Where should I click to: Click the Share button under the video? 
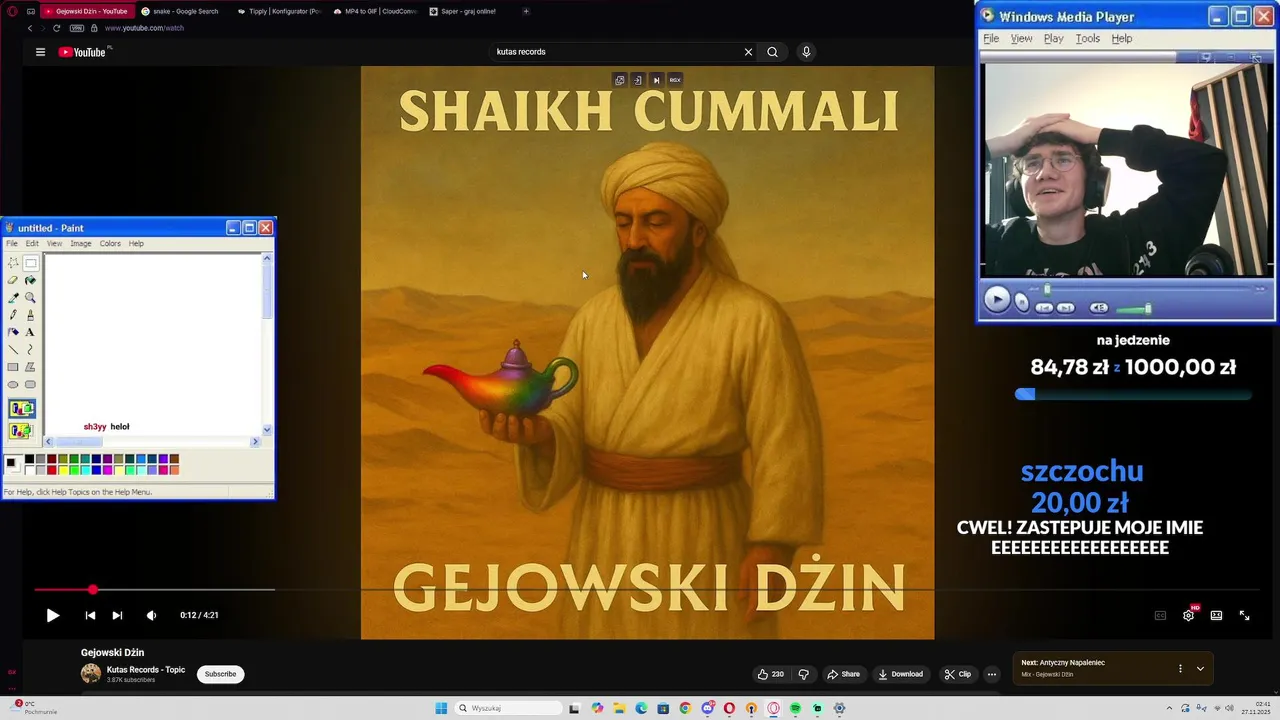point(843,674)
